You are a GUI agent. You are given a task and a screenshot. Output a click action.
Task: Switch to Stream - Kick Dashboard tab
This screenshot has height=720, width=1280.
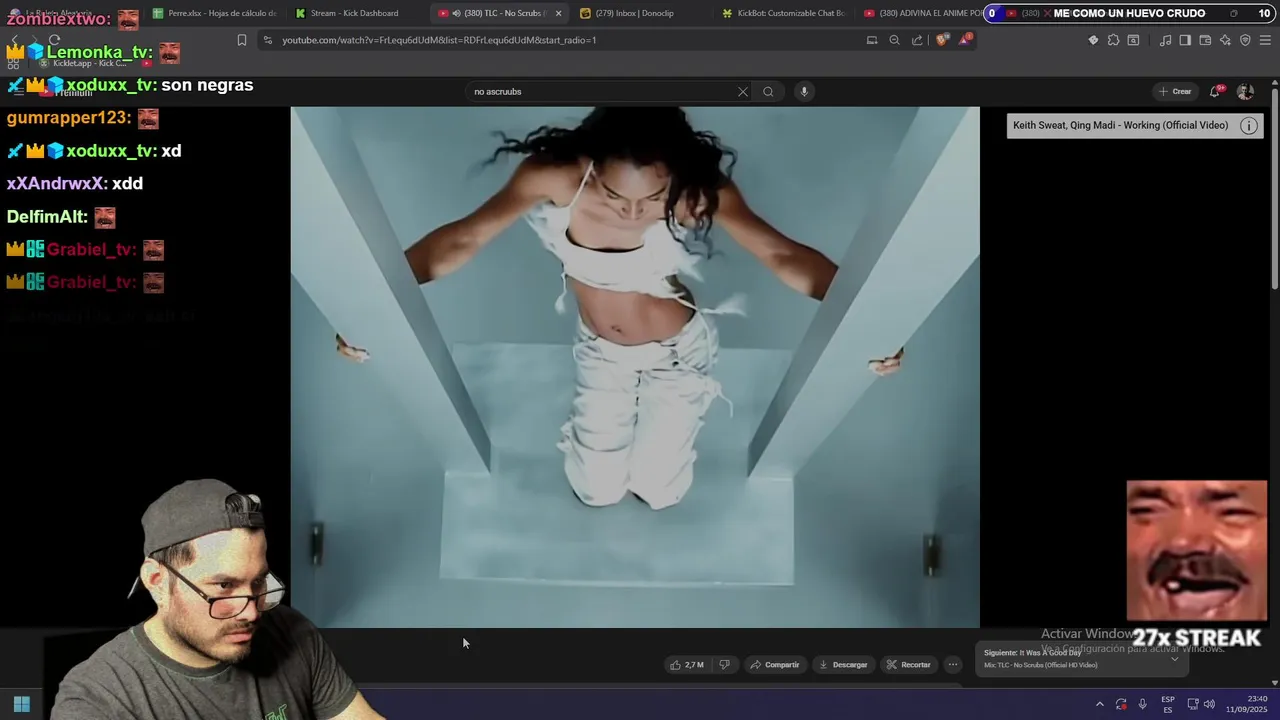pos(355,13)
